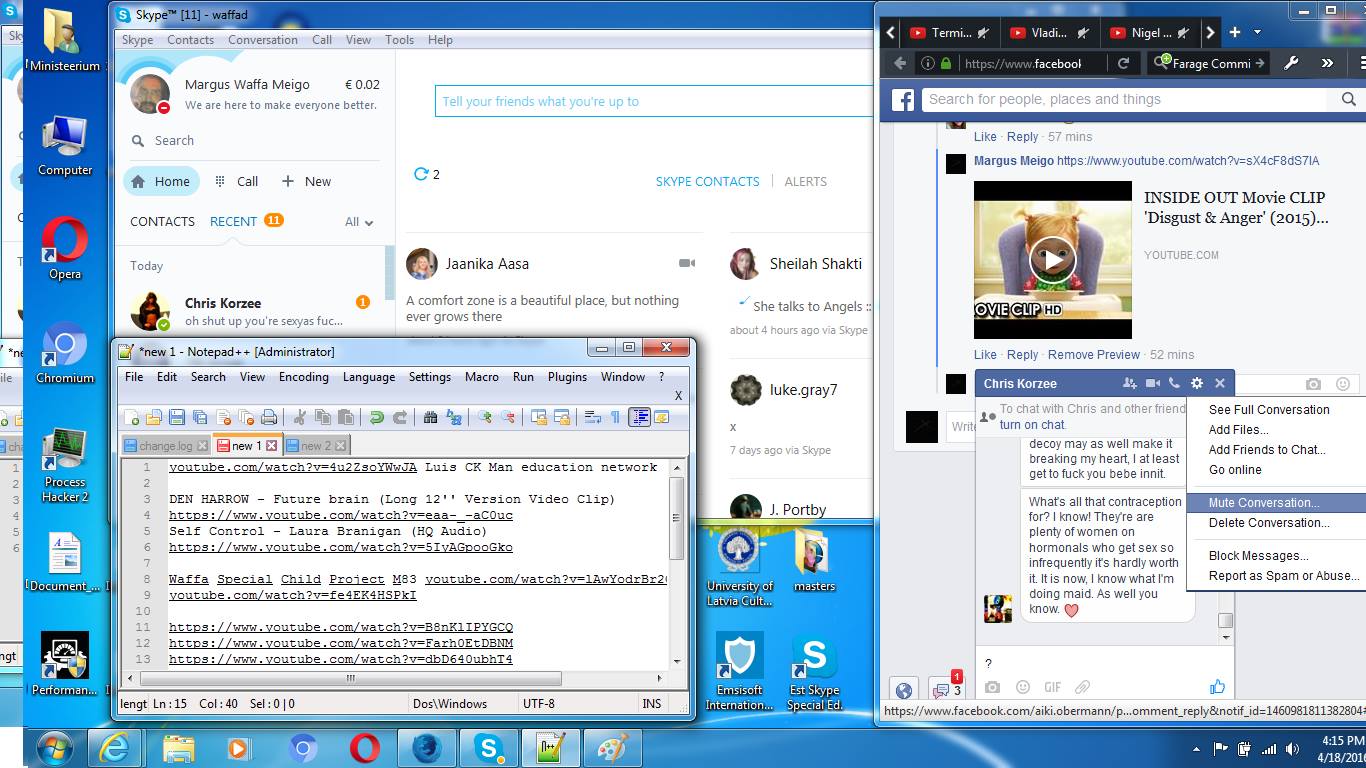Screen dimensions: 1366x768
Task: Click the Call dial pad button in Skype
Action: 237,181
